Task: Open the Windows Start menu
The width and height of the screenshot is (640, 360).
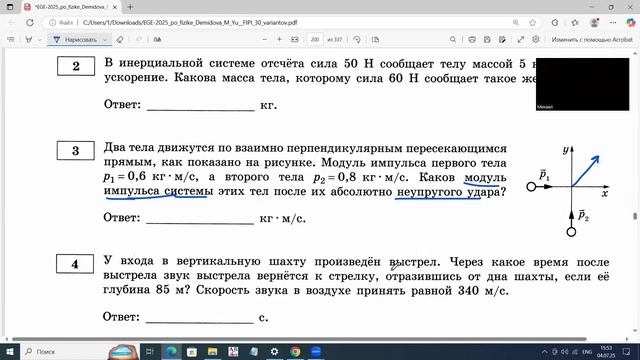Action: coord(10,351)
